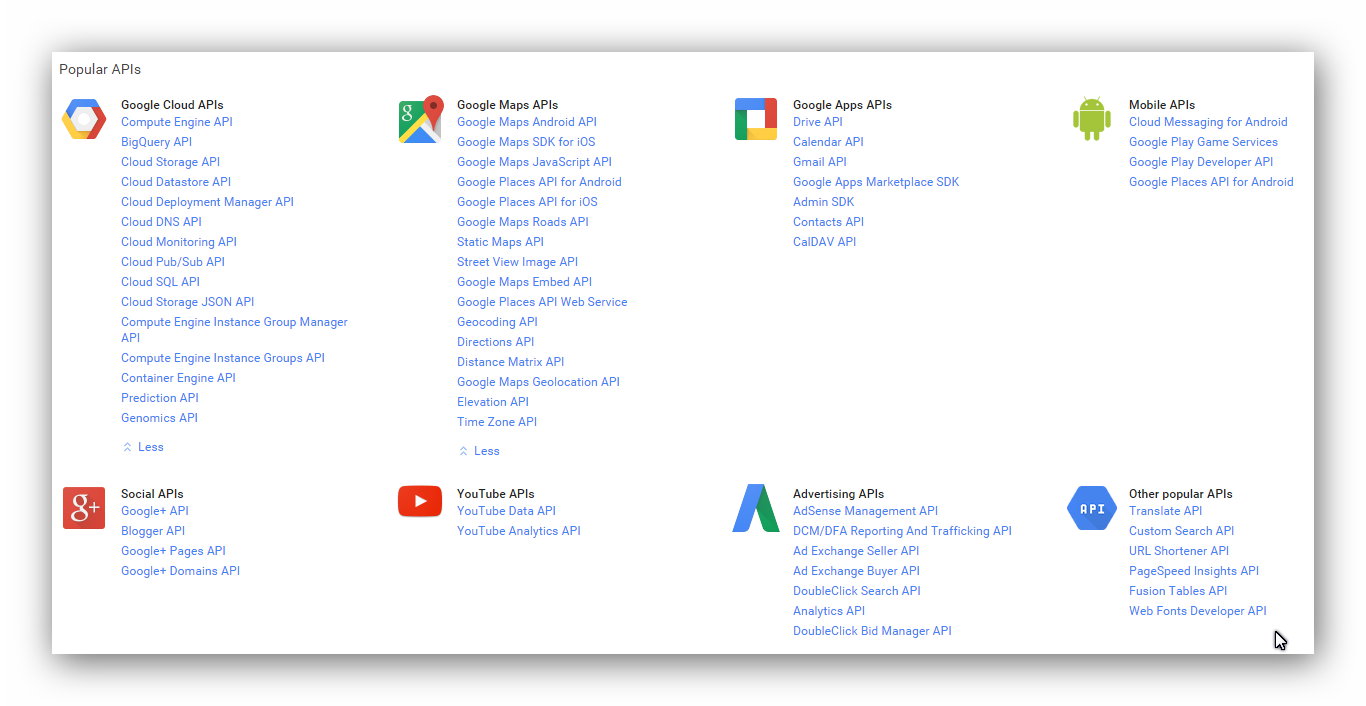
Task: Open DoubleClick Bid Manager API
Action: tap(872, 631)
